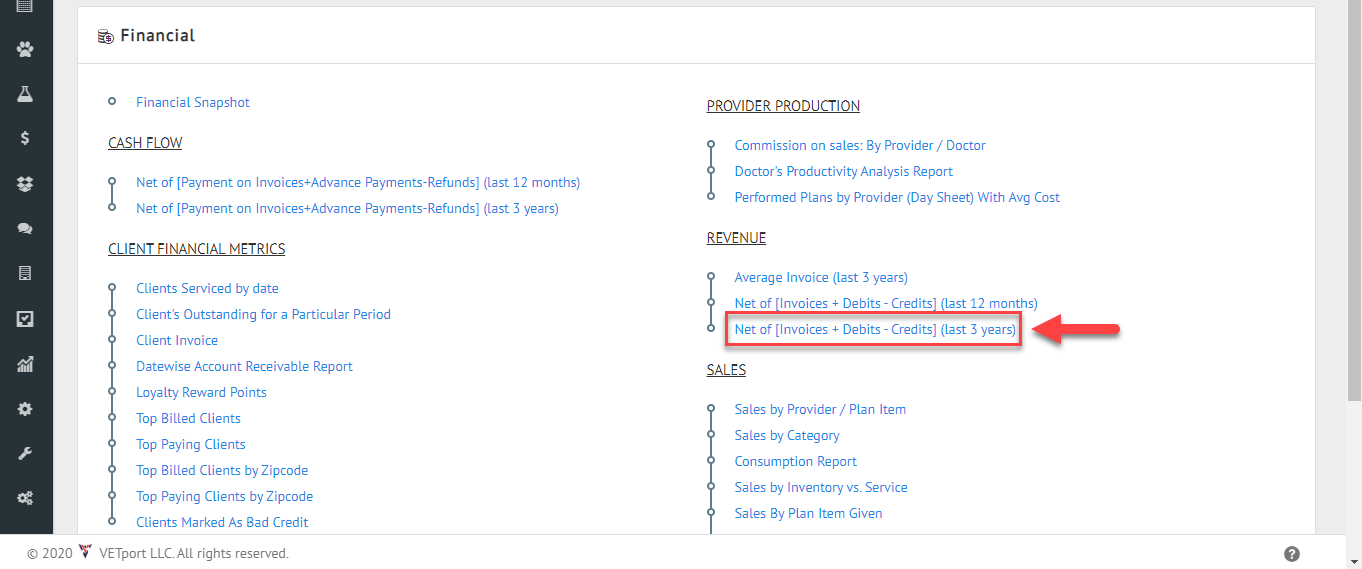Screen dimensions: 1362x569
Task: Open the wrench tools icon in sidebar
Action: tap(25, 453)
